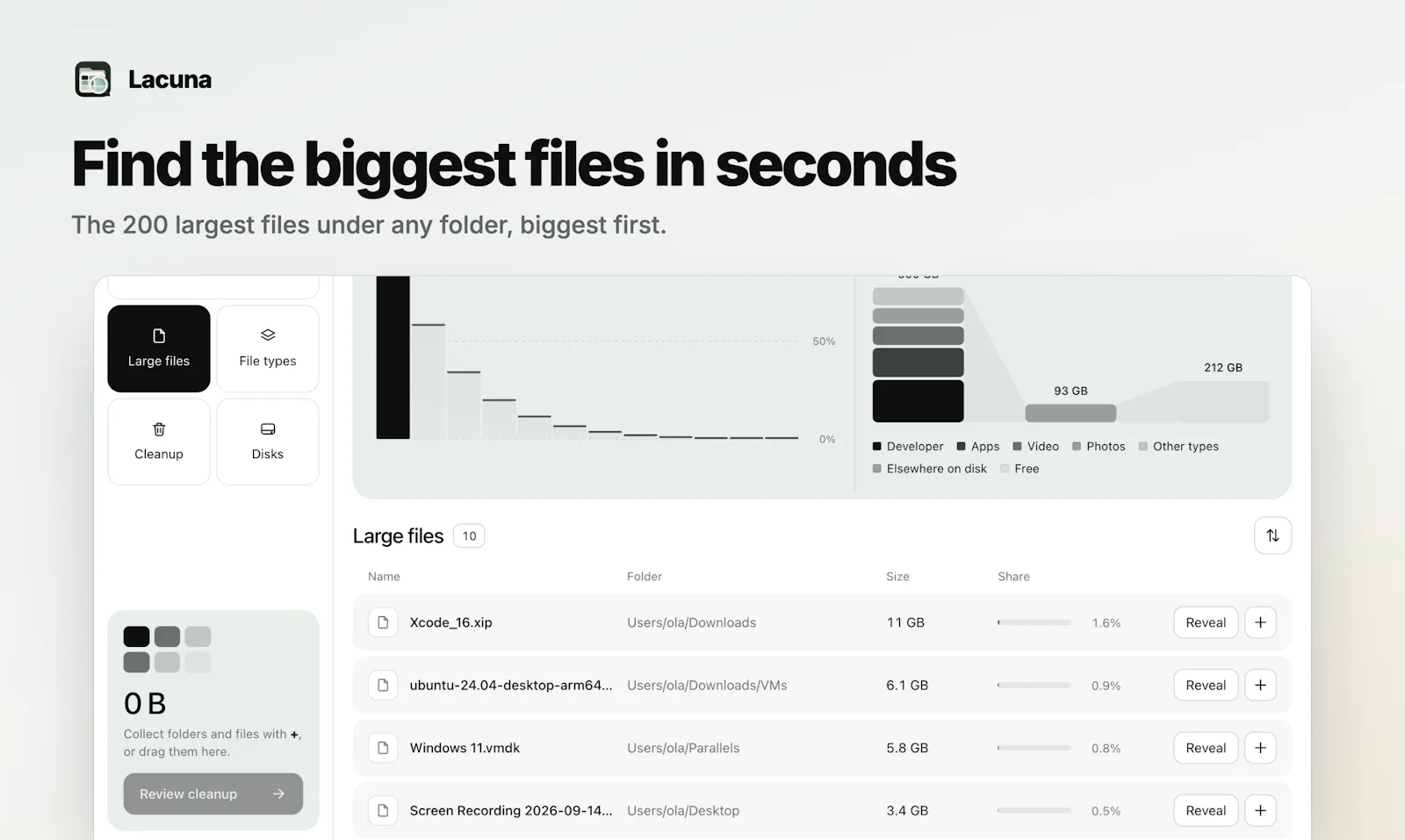
Task: Click the Size column header
Action: pyautogui.click(x=897, y=577)
